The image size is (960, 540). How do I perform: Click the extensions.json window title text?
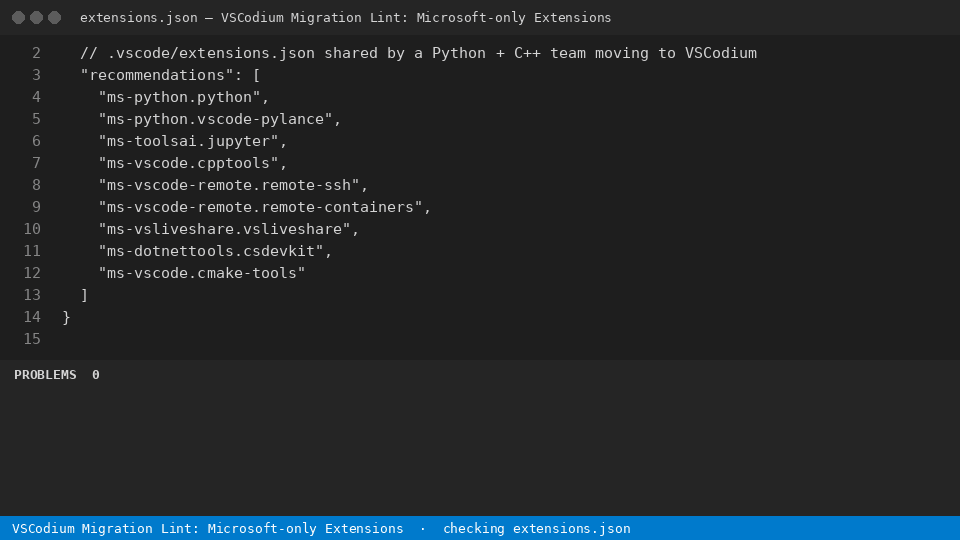click(x=345, y=18)
